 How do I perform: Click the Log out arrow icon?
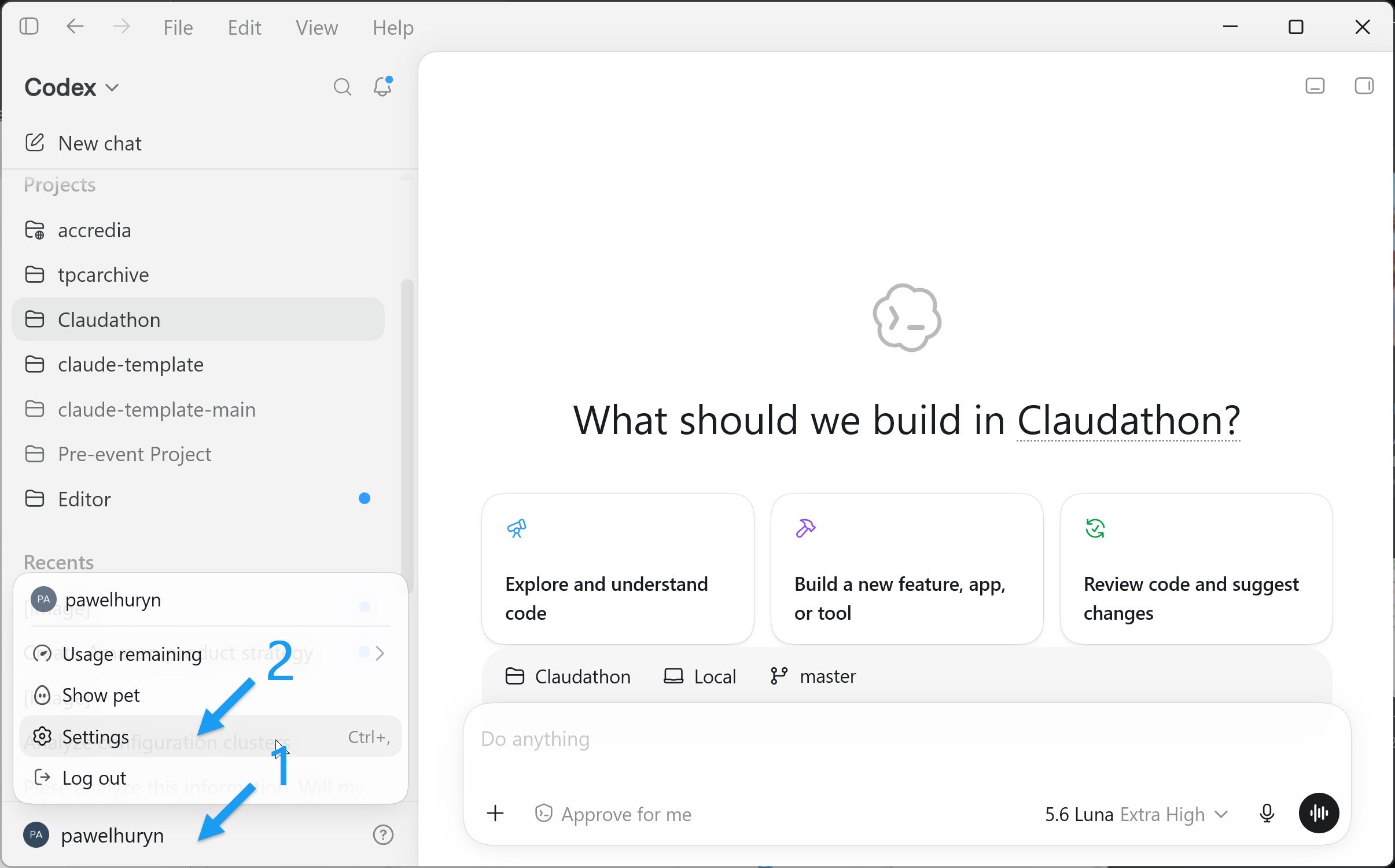(42, 778)
